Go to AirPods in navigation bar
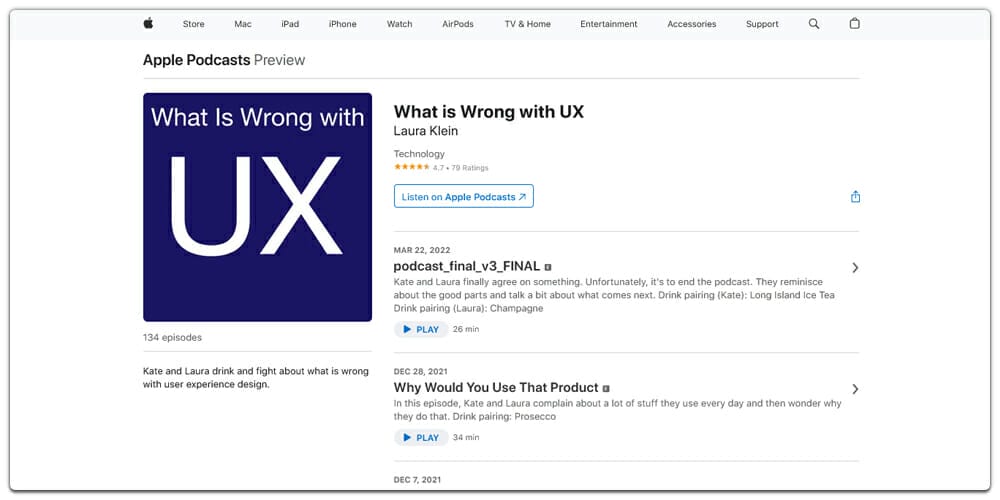The height and width of the screenshot is (500, 1000). point(458,24)
